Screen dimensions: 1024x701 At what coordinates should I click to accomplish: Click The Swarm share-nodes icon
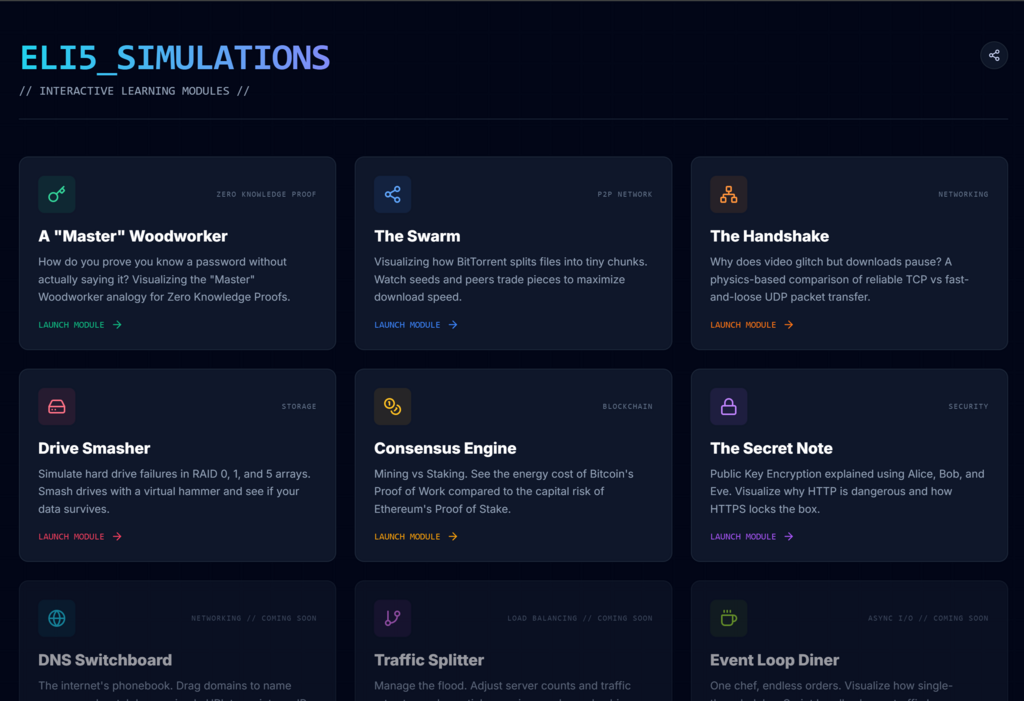point(393,194)
